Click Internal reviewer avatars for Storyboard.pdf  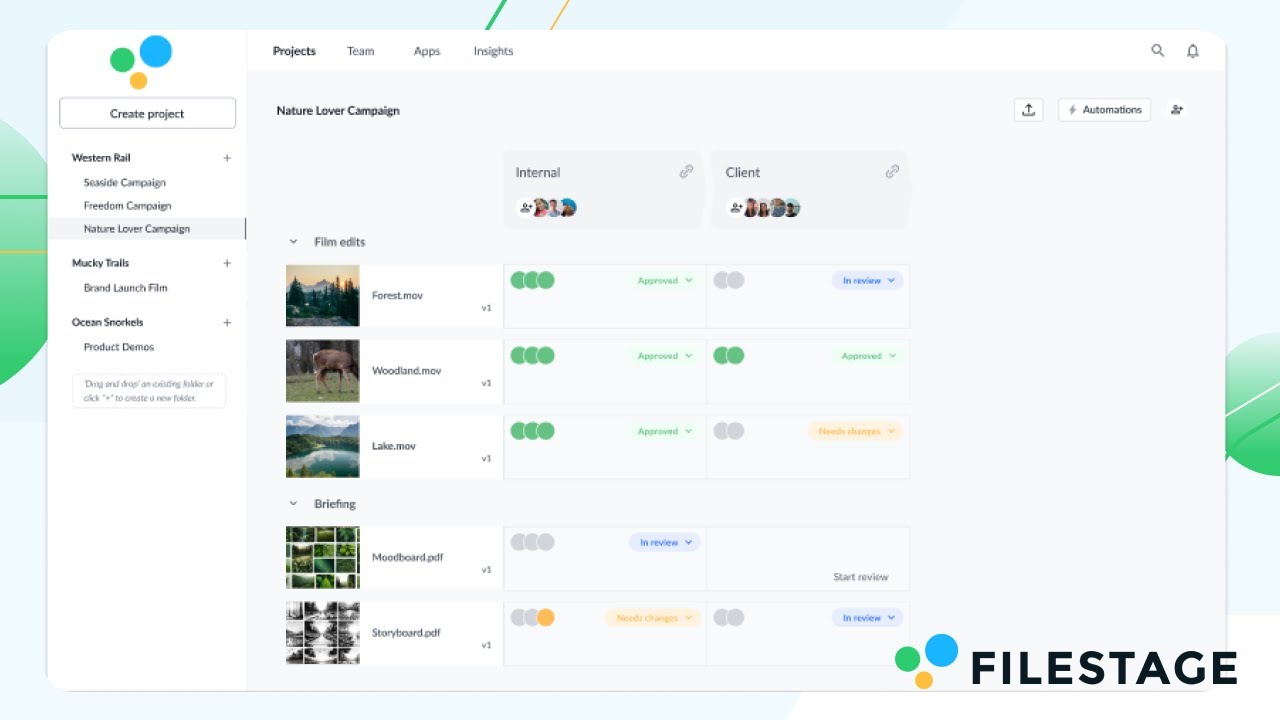click(x=532, y=618)
